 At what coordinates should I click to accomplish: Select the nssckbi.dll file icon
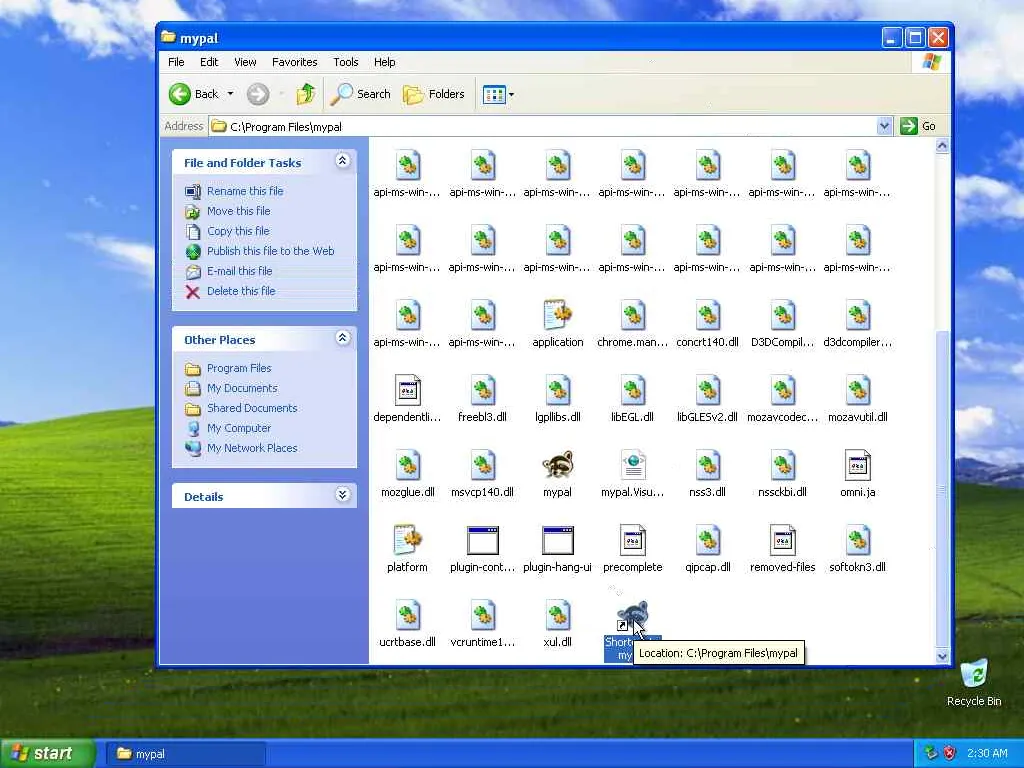coord(782,465)
